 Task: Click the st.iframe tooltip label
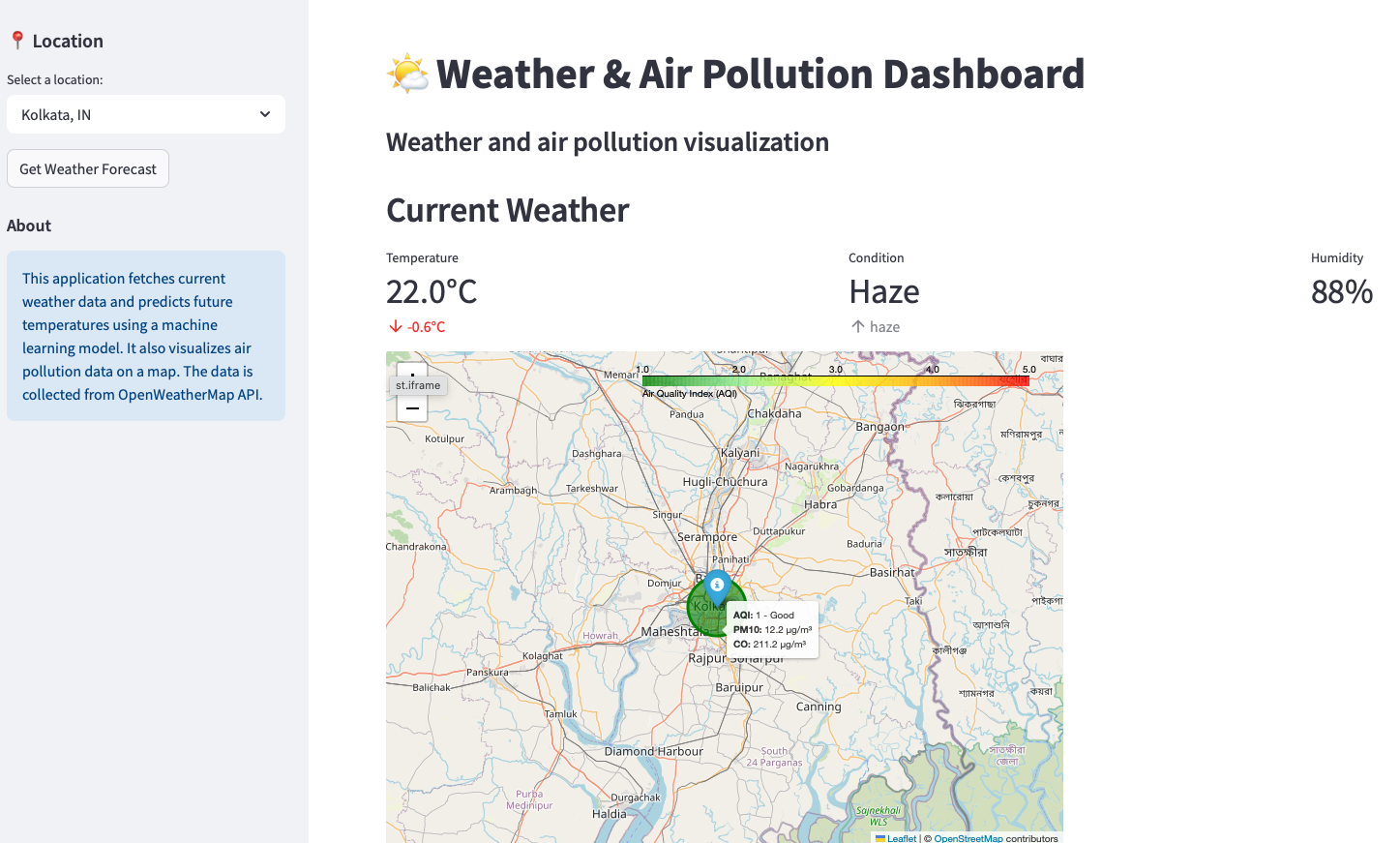[x=418, y=385]
